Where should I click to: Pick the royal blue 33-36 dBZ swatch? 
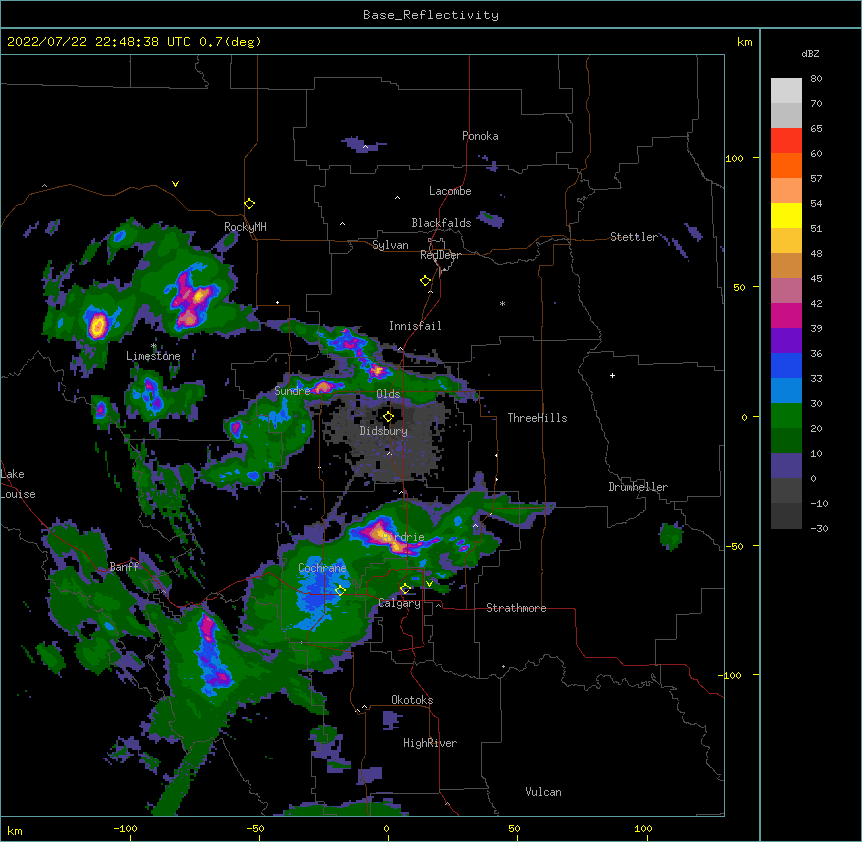coord(786,365)
